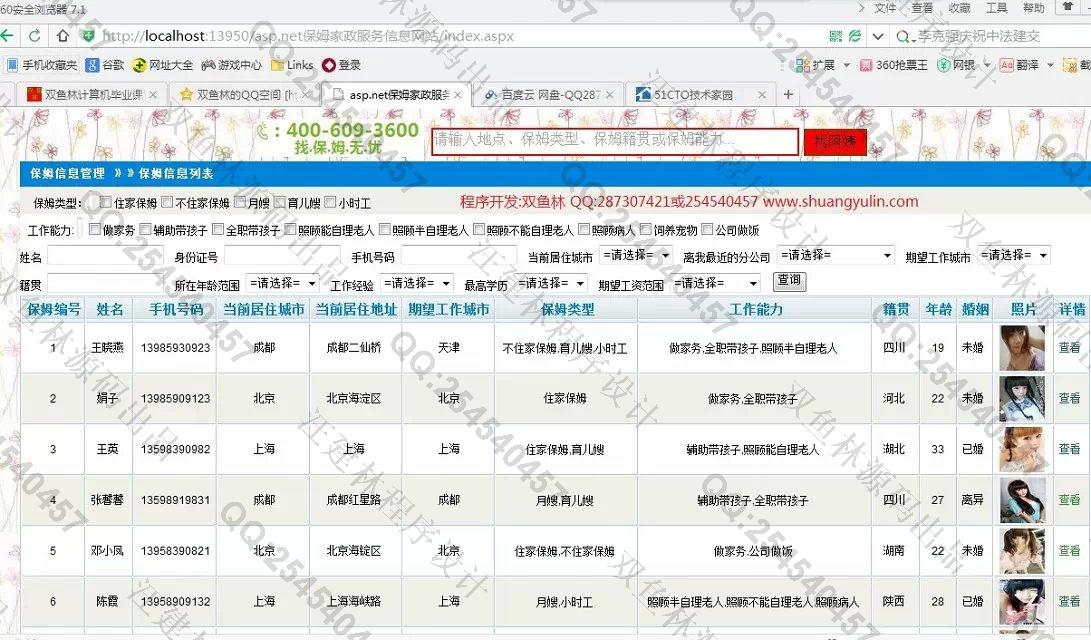Click the 姓名 input field
1091x640 pixels.
105,256
